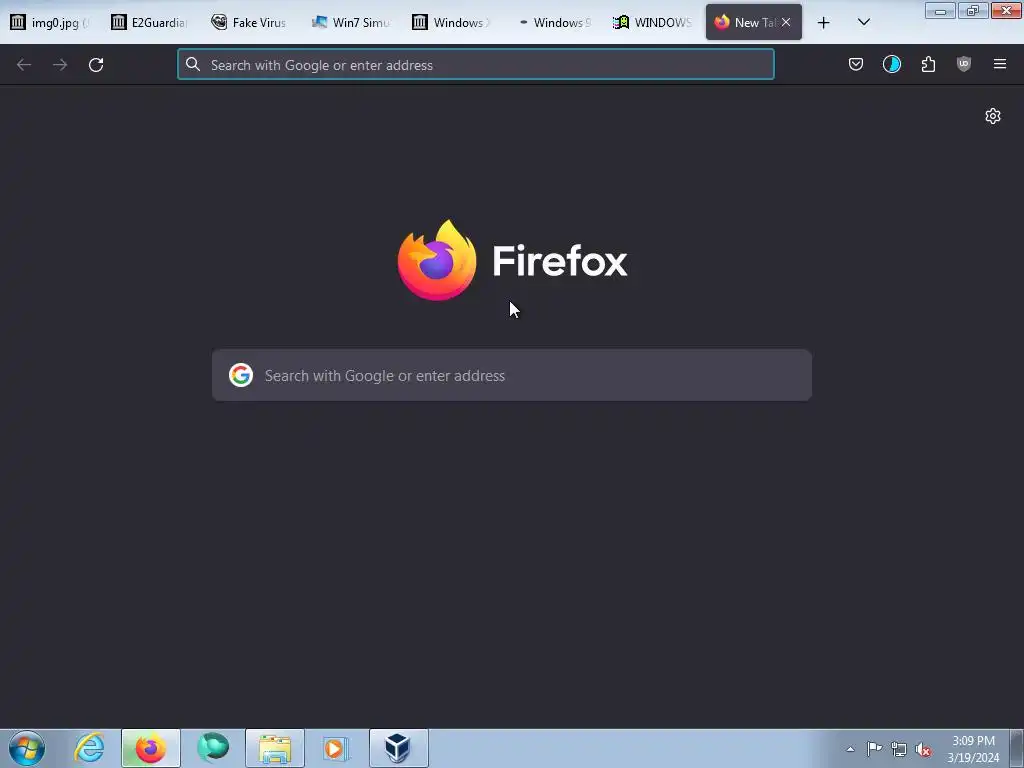This screenshot has width=1024, height=768.
Task: Close the Firefox window
Action: click(1006, 11)
